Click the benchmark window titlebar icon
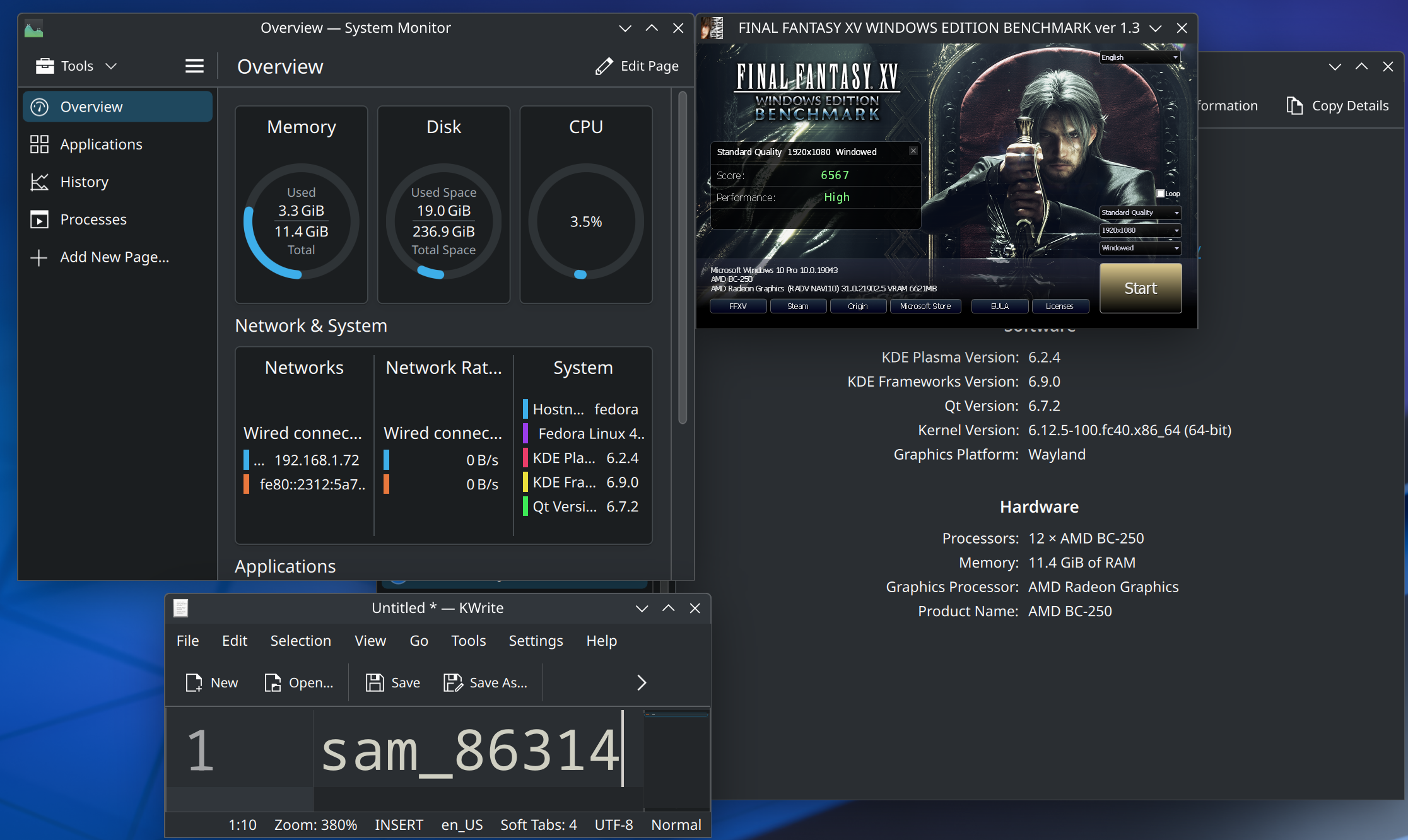 (712, 28)
